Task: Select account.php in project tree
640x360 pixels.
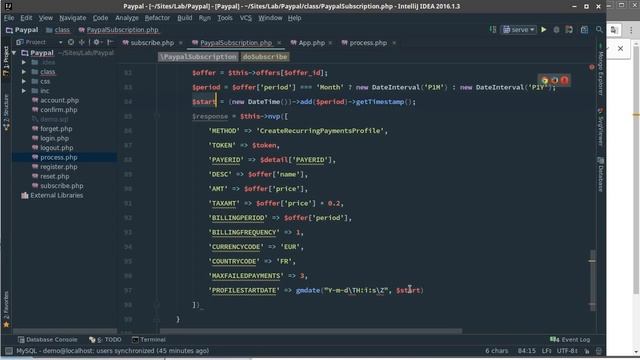Action: point(59,100)
